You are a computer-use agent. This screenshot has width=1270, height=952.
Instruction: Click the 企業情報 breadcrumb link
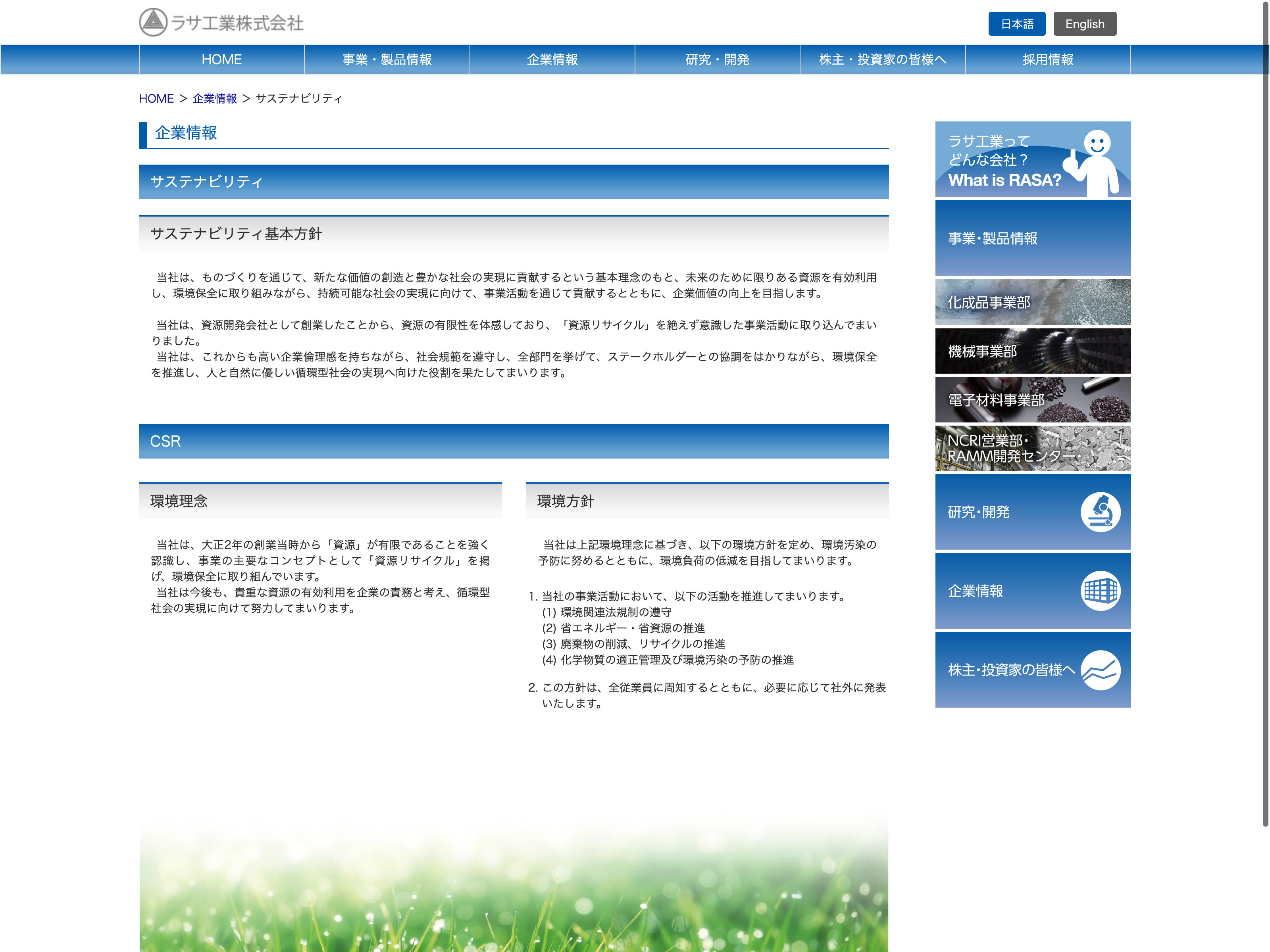tap(215, 99)
